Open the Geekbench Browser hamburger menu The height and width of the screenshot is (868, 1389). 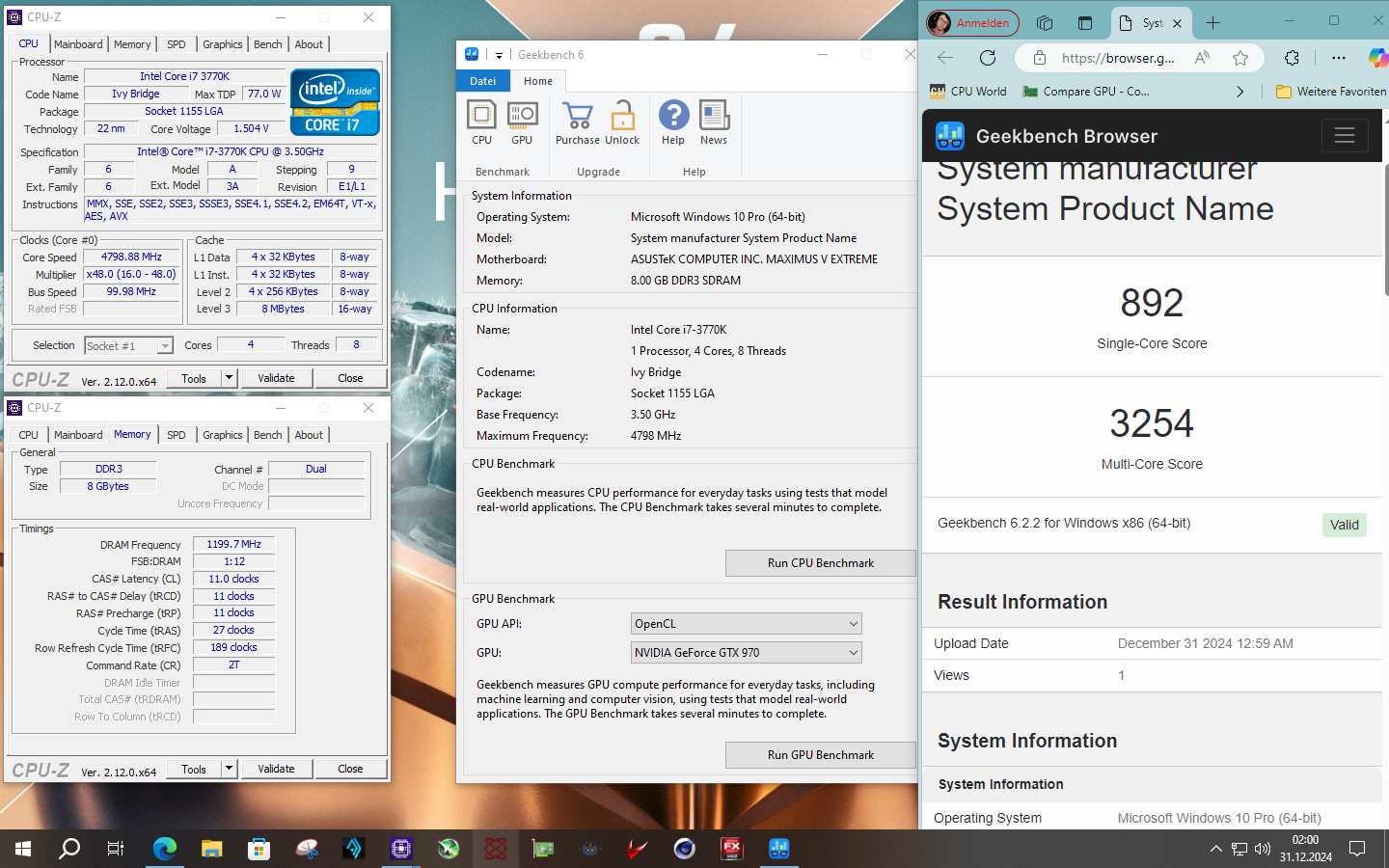click(1345, 136)
